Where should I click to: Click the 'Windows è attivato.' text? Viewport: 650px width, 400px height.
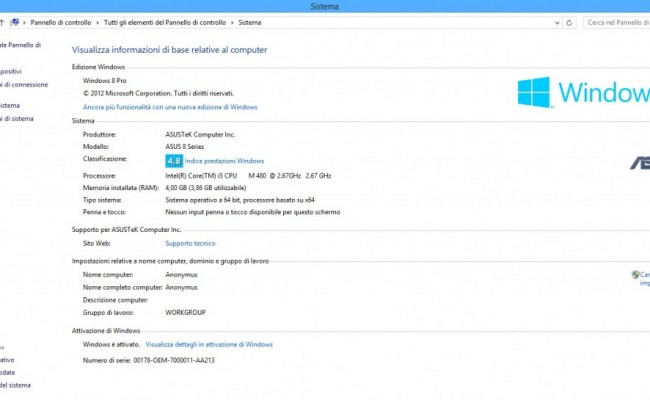pyautogui.click(x=111, y=344)
